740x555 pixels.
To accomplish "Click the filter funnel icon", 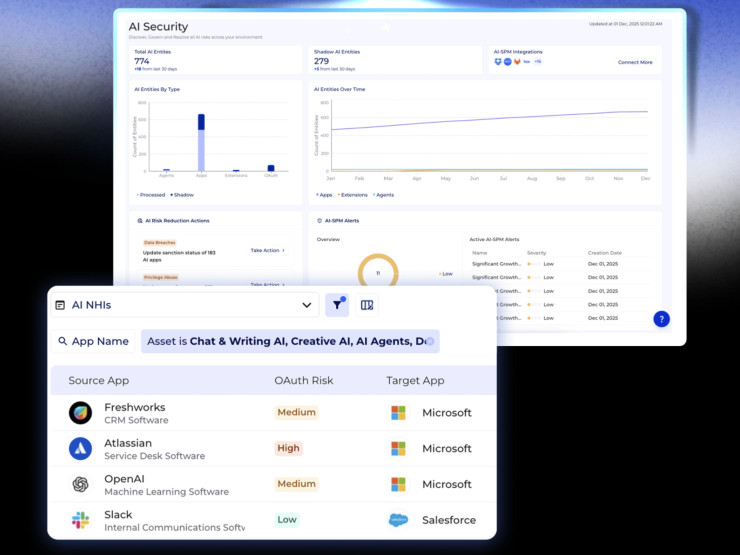I will coord(337,305).
